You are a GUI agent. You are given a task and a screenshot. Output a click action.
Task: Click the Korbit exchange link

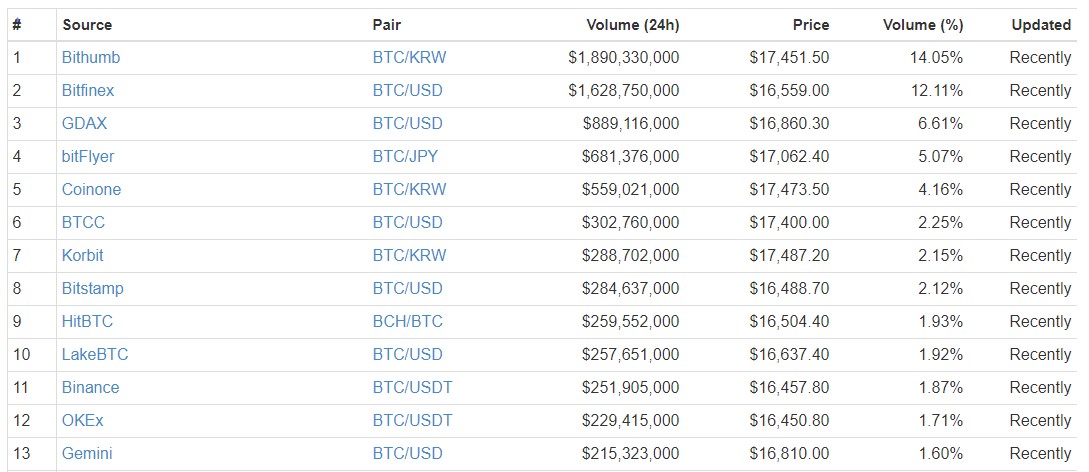(82, 256)
